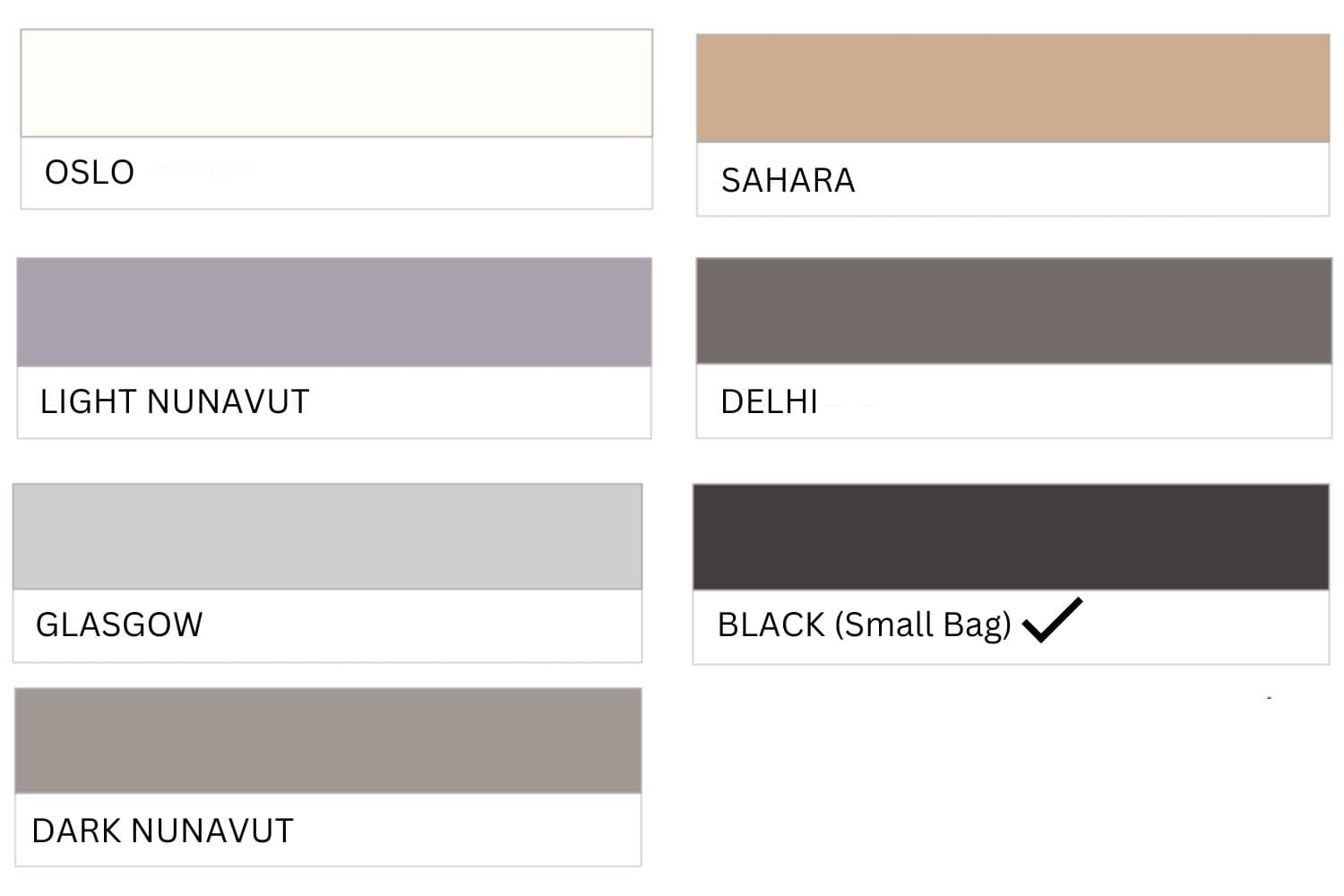Click the BLACK (Small Bag) label

[865, 625]
